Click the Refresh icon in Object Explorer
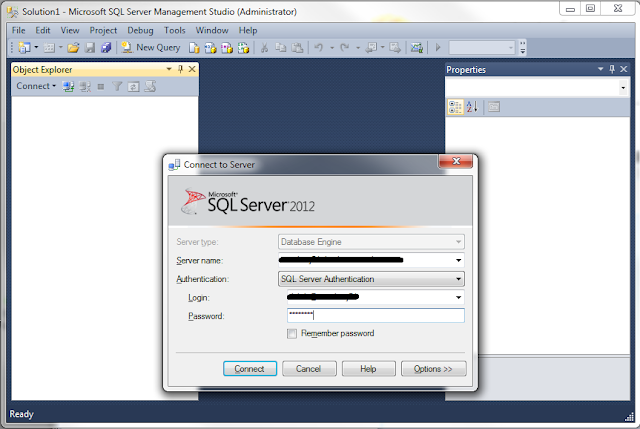This screenshot has width=640, height=429. pyautogui.click(x=133, y=87)
